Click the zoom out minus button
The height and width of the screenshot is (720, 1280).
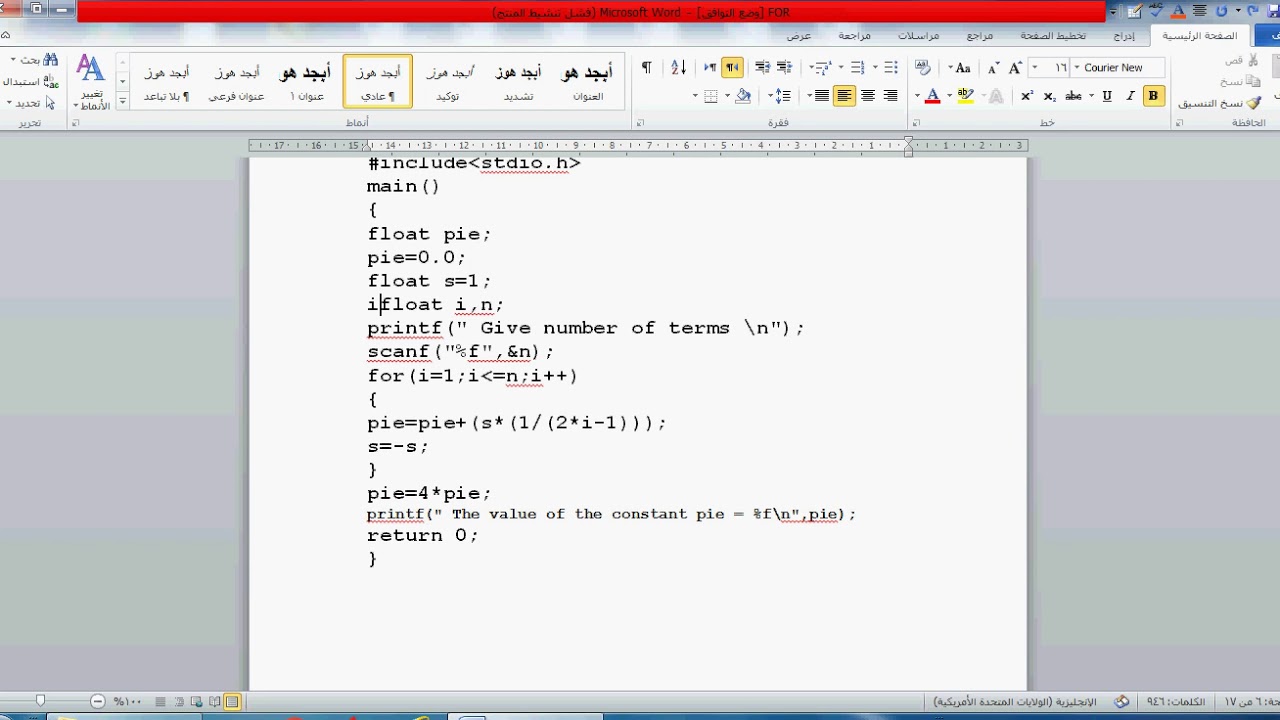97,702
